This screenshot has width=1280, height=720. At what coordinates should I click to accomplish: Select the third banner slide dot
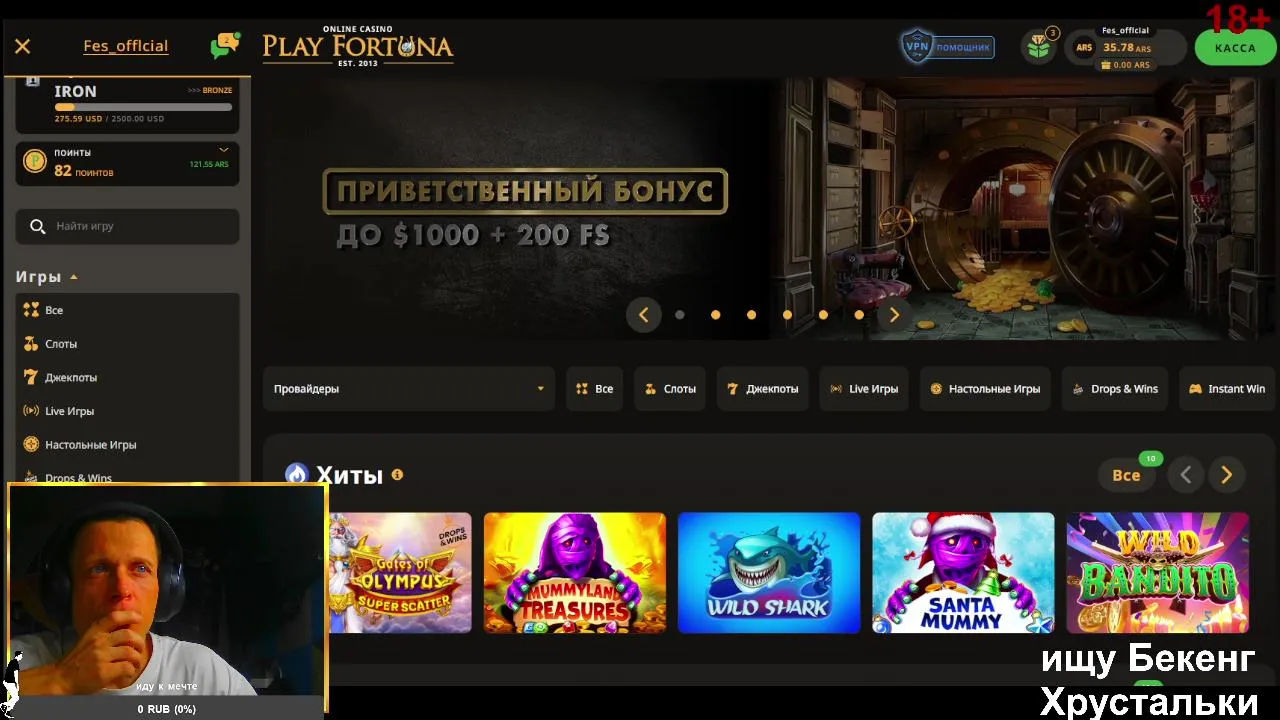point(751,315)
